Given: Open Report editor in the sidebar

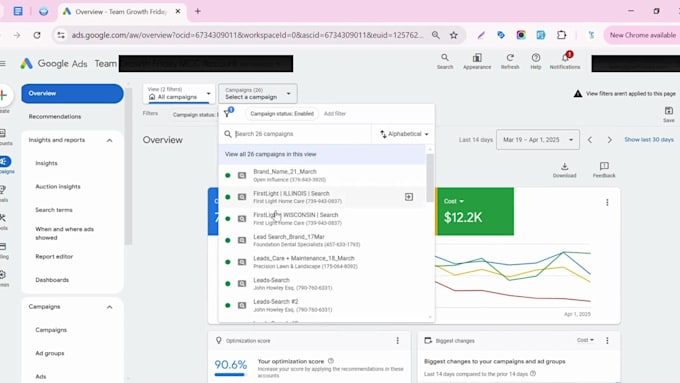Looking at the screenshot, I should click(x=54, y=256).
